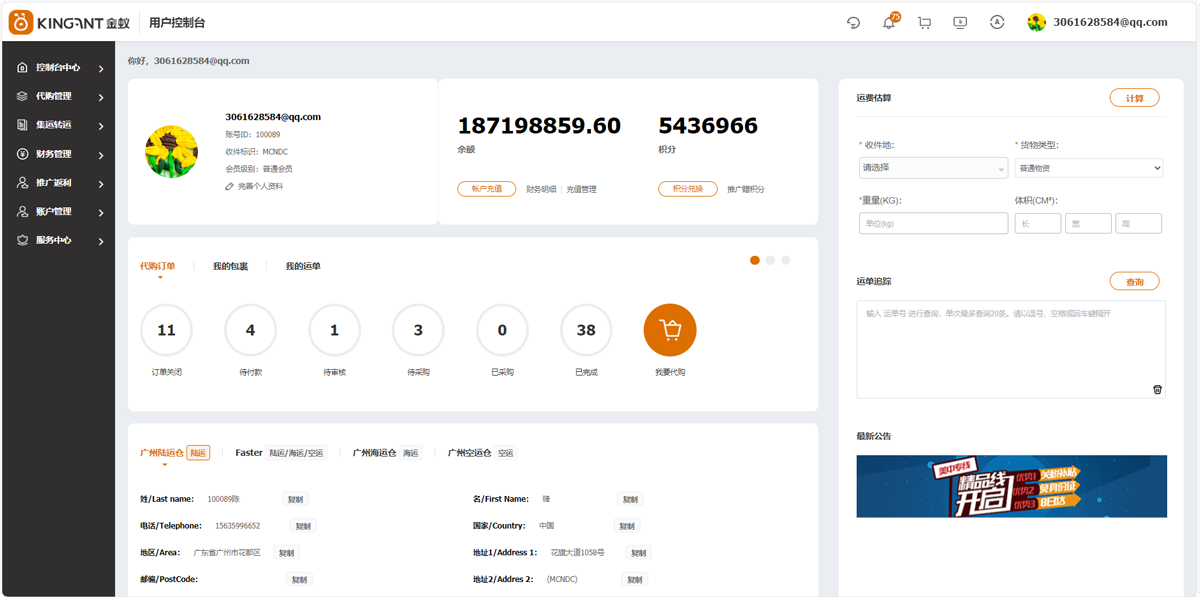Expand 财务管理 in the sidebar
This screenshot has width=1200, height=597.
click(58, 155)
